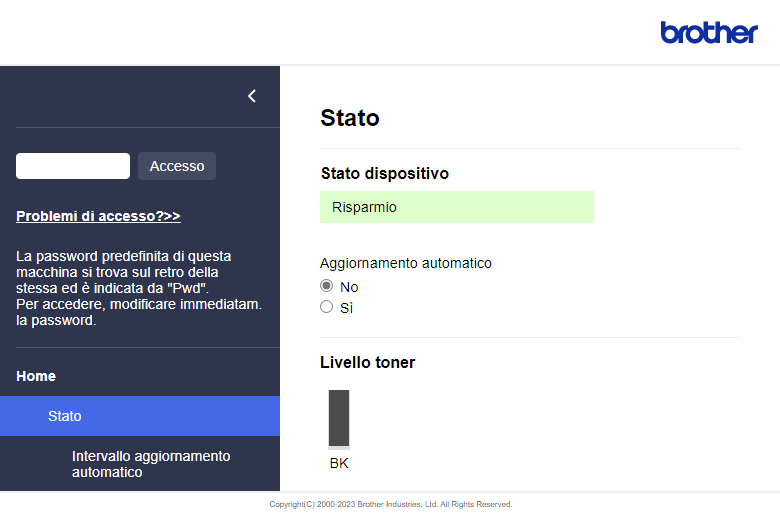
Task: Enable automatic refresh with 'Sì' radio button
Action: pyautogui.click(x=326, y=308)
